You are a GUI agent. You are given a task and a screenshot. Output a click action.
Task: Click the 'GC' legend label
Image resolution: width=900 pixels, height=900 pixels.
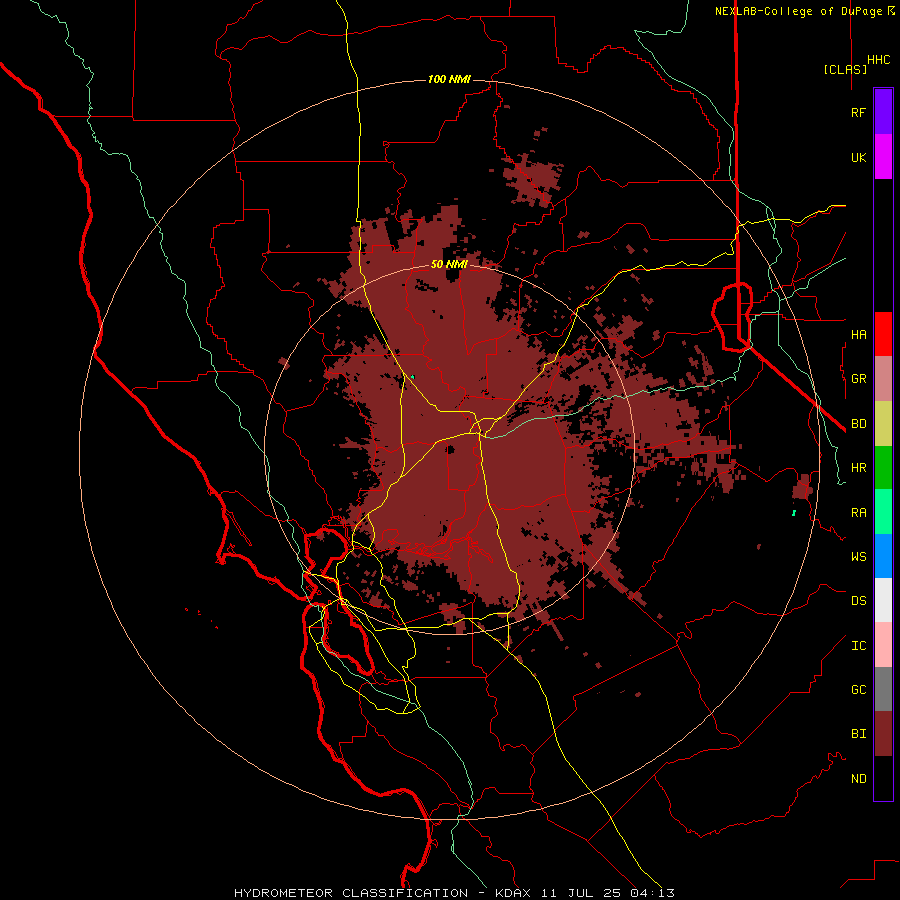point(858,689)
